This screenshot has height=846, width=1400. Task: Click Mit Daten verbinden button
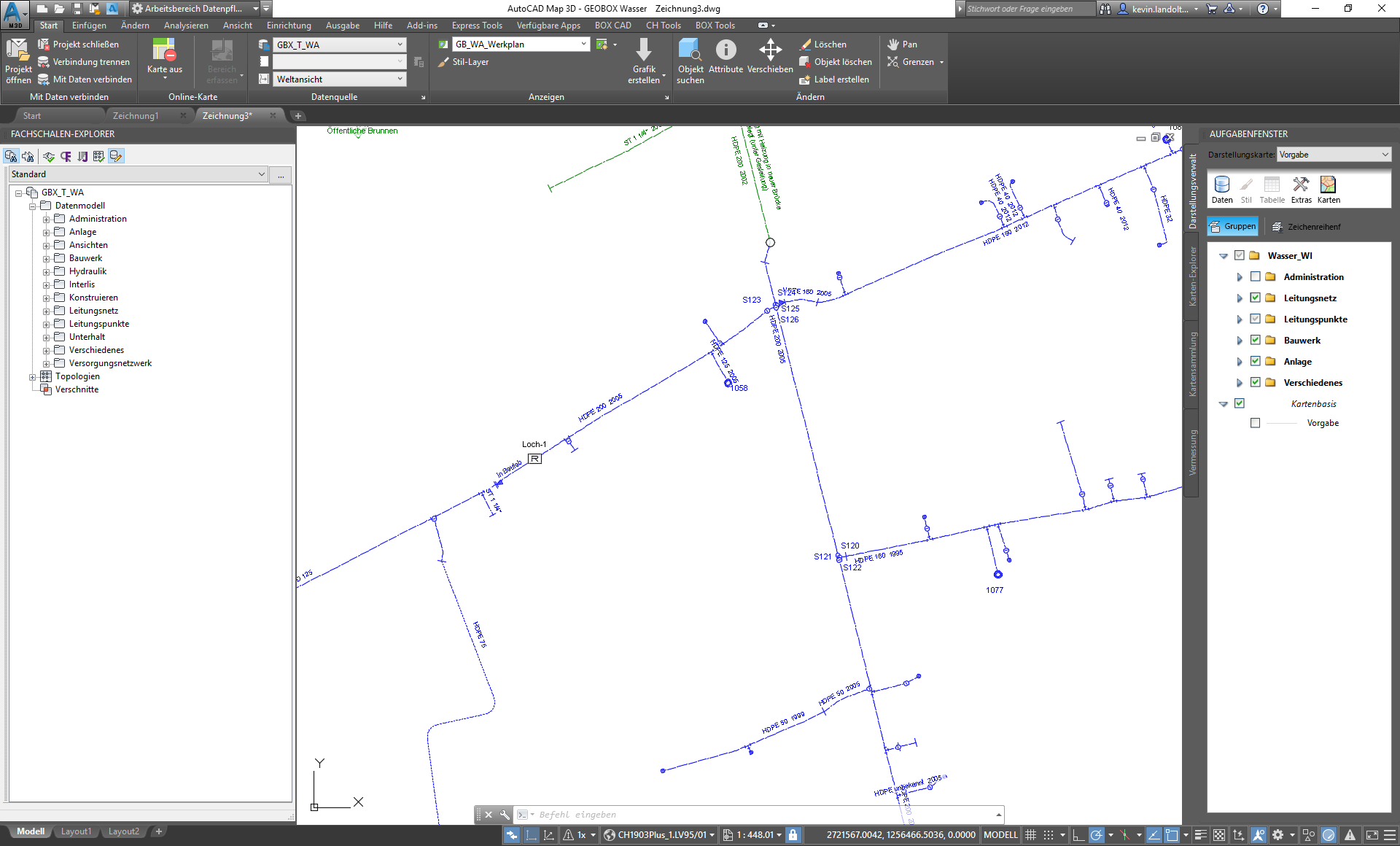[x=85, y=79]
